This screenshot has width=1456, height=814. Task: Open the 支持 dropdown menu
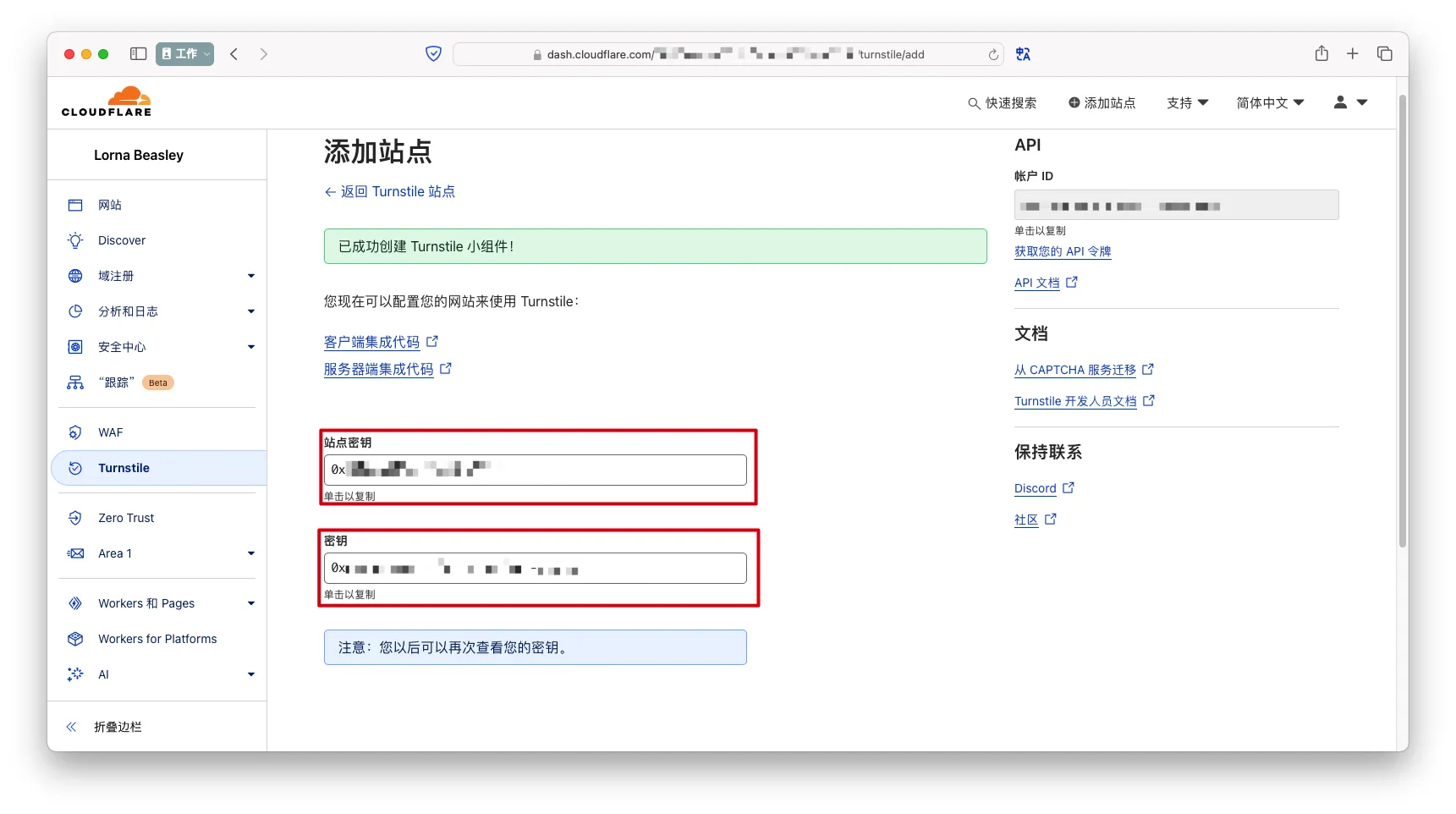tap(1187, 102)
